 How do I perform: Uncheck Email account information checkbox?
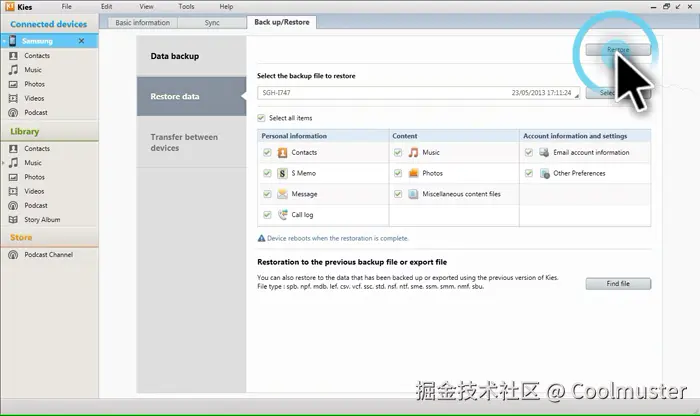coord(529,152)
